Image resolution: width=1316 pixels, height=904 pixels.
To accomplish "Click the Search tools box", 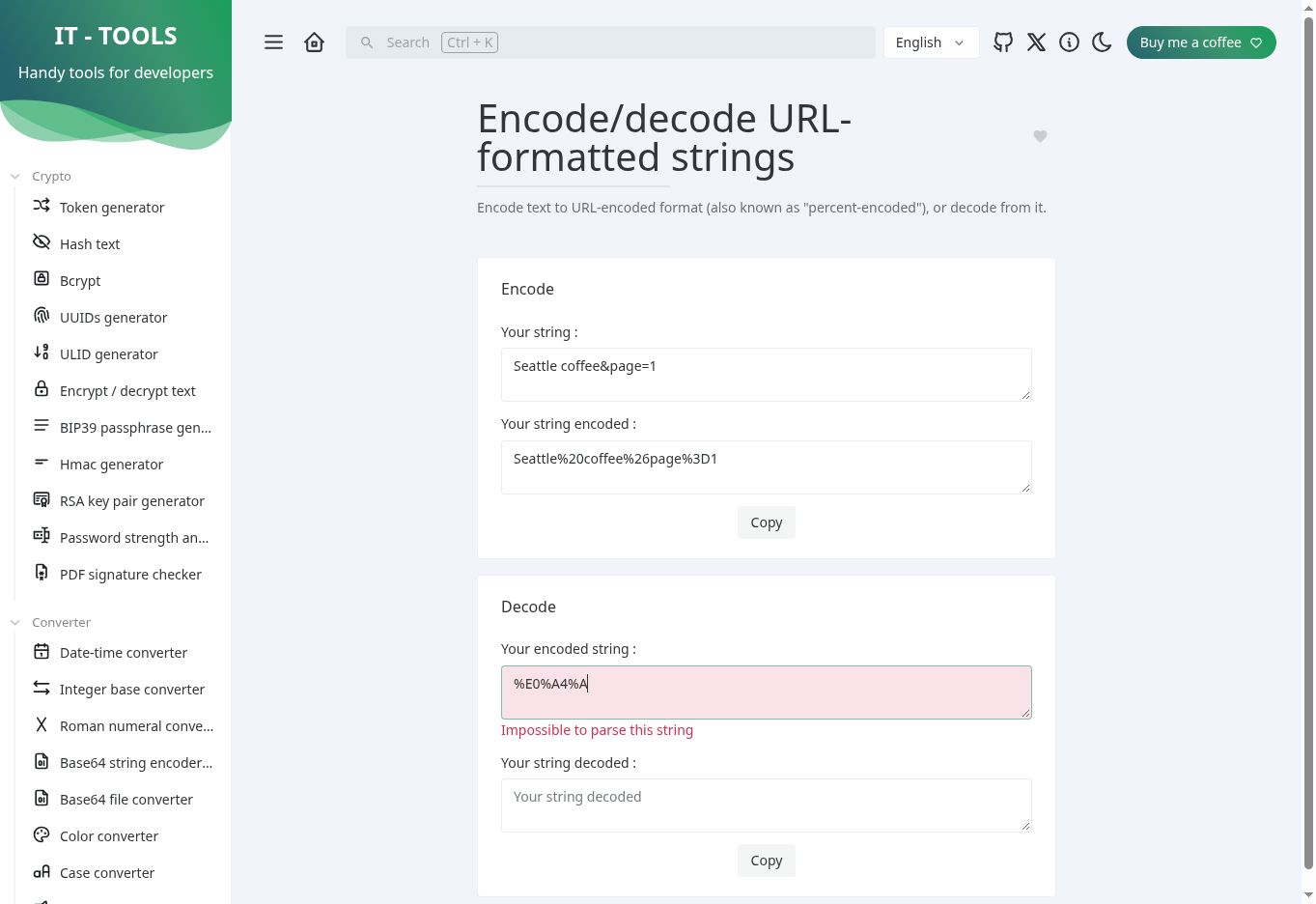I will tap(610, 42).
